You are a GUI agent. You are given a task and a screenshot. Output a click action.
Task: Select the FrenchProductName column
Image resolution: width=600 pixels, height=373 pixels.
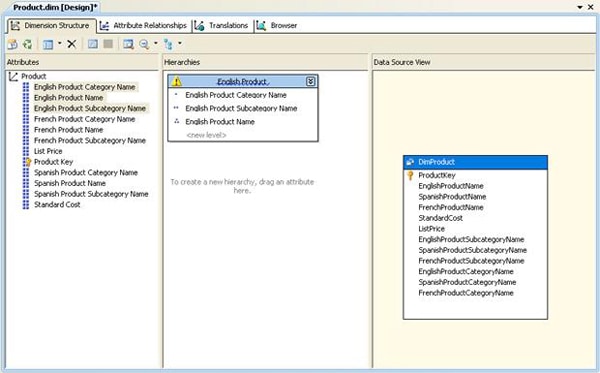pyautogui.click(x=451, y=208)
